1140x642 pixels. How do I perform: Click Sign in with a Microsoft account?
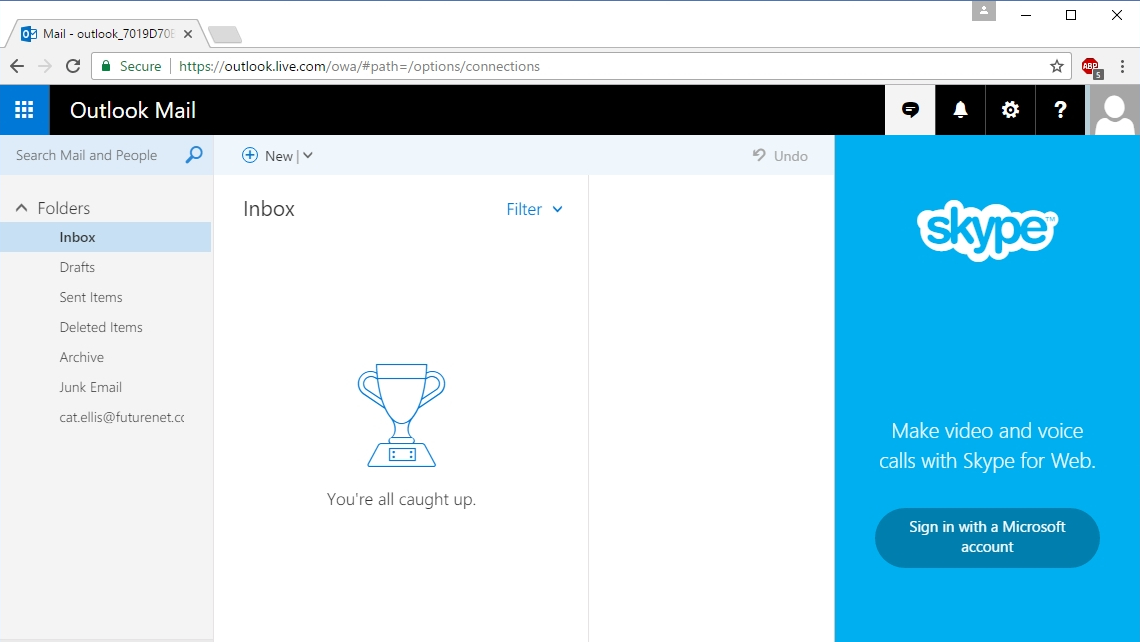click(x=987, y=537)
